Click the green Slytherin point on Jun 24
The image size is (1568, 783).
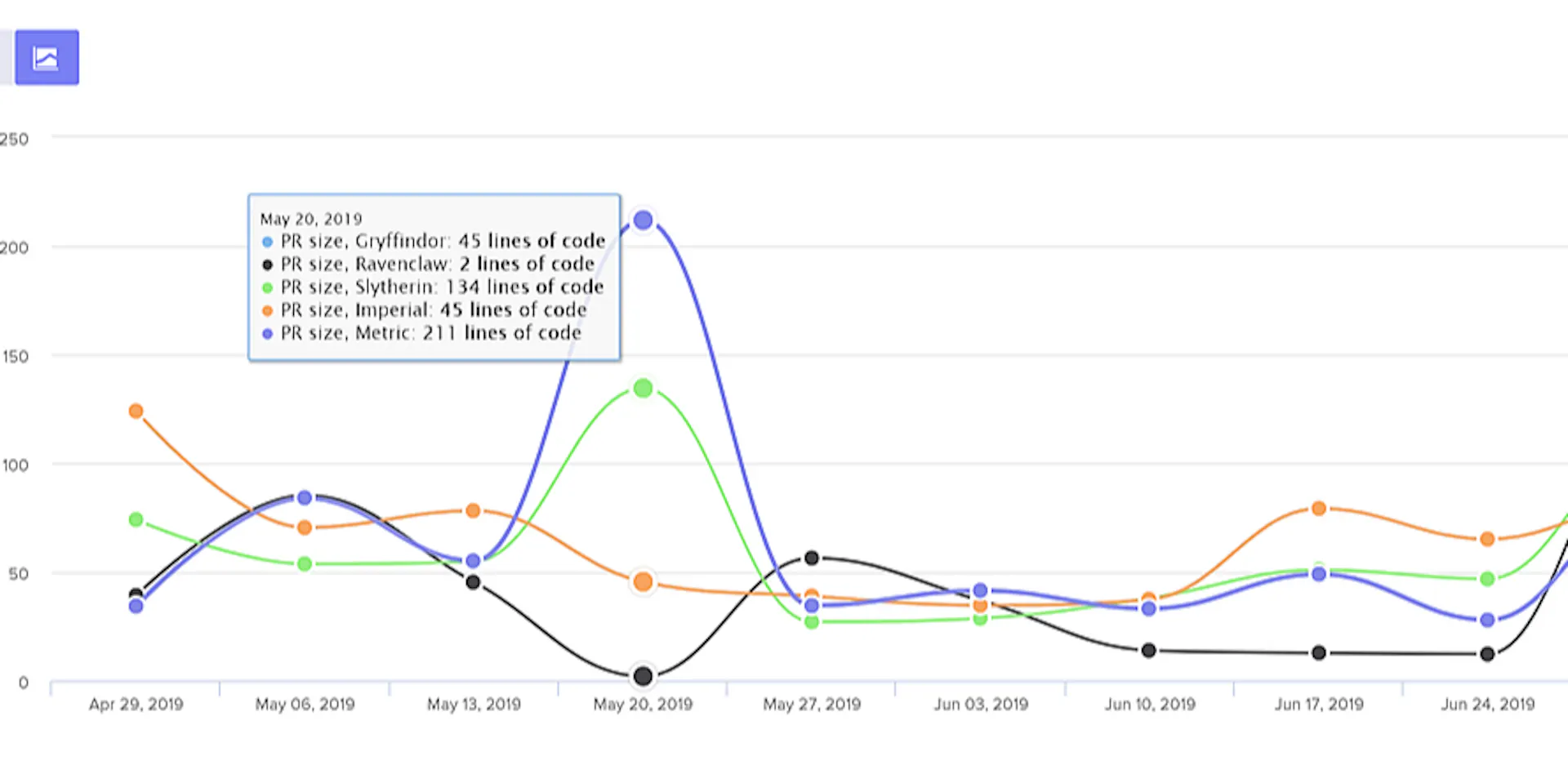[1487, 578]
